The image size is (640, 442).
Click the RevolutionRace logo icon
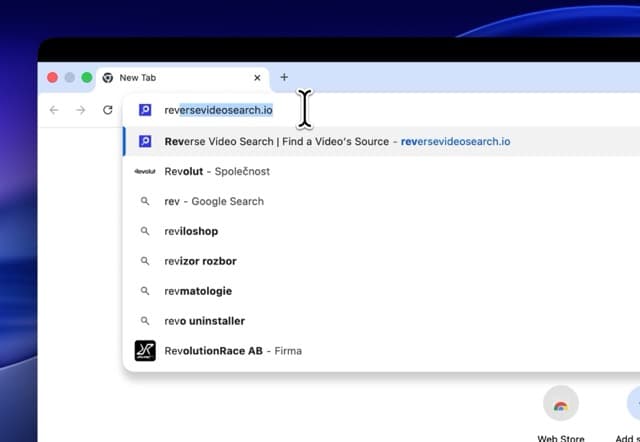tap(145, 351)
